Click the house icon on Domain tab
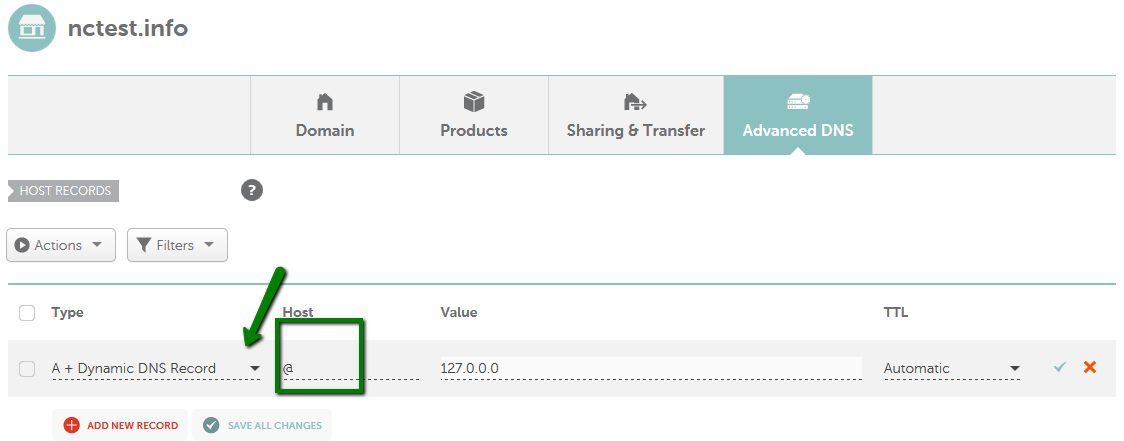The width and height of the screenshot is (1124, 441). (x=325, y=102)
